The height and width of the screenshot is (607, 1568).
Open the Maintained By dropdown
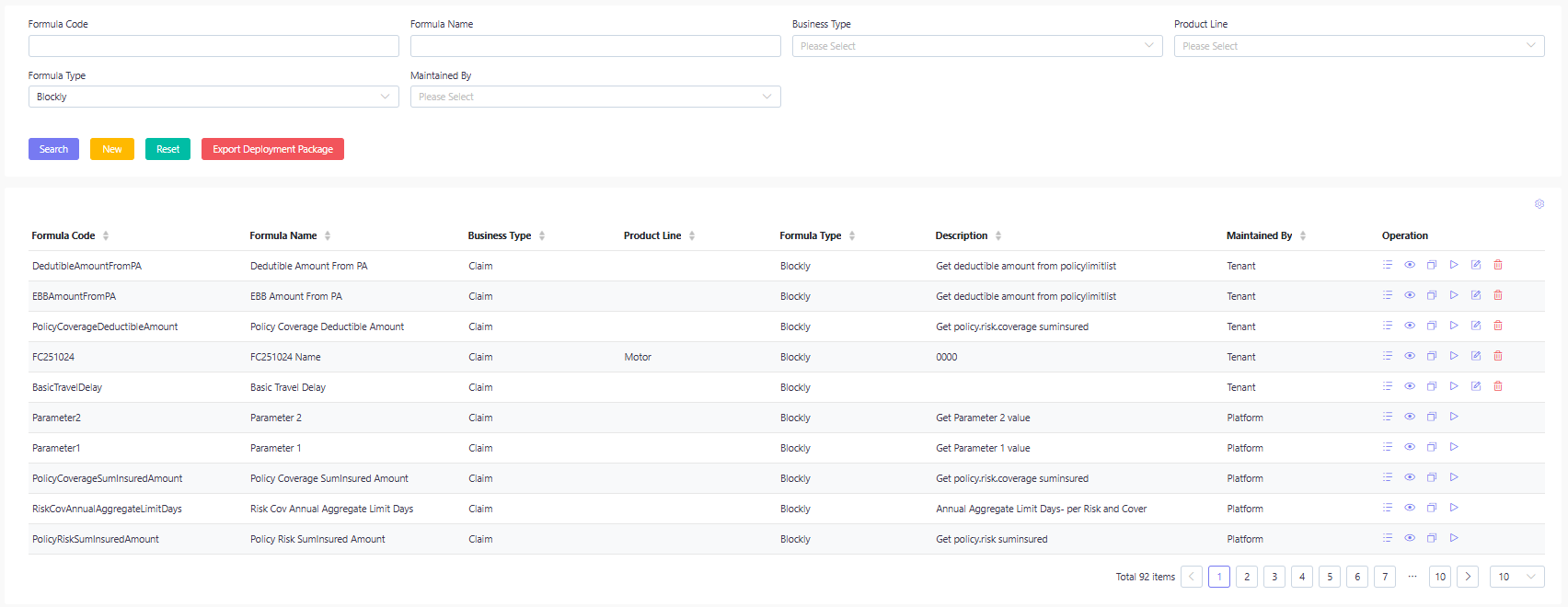tap(595, 97)
